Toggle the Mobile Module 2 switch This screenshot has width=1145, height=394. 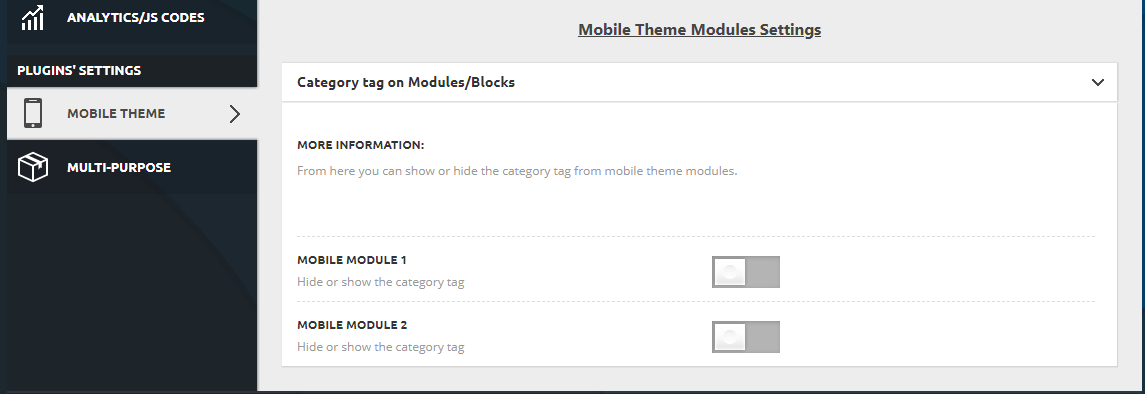(746, 336)
